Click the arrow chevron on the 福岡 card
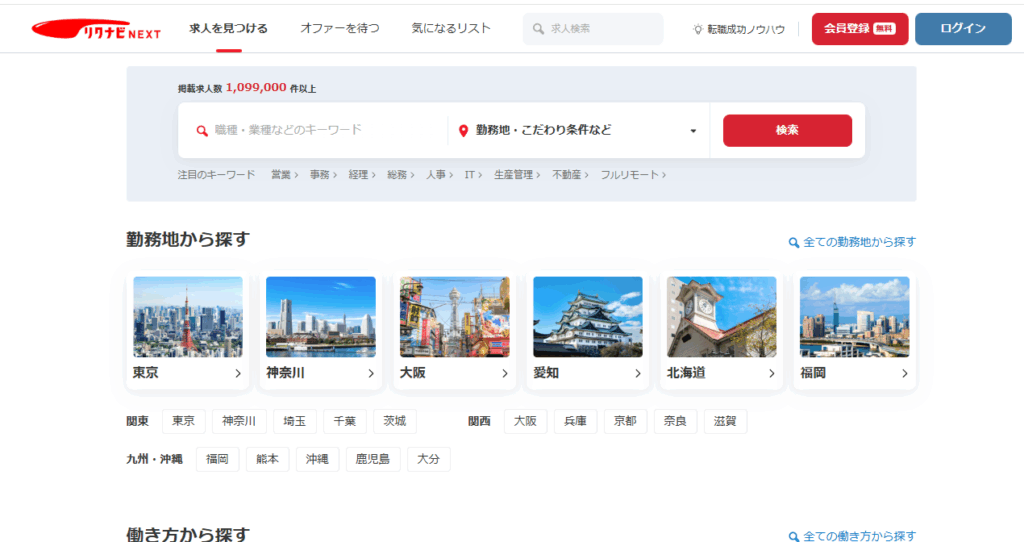1024x542 pixels. [904, 373]
